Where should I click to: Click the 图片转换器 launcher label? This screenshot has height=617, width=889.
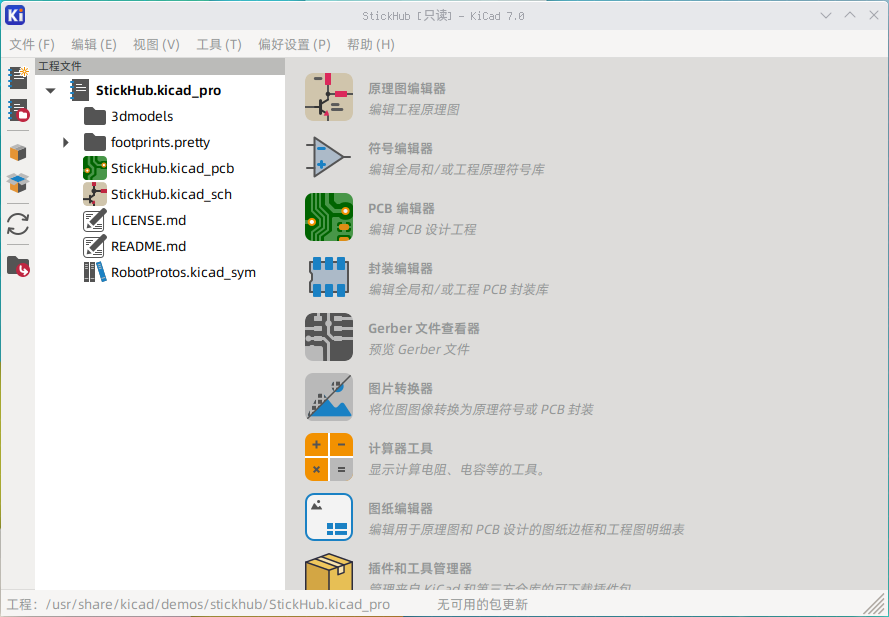tap(400, 389)
